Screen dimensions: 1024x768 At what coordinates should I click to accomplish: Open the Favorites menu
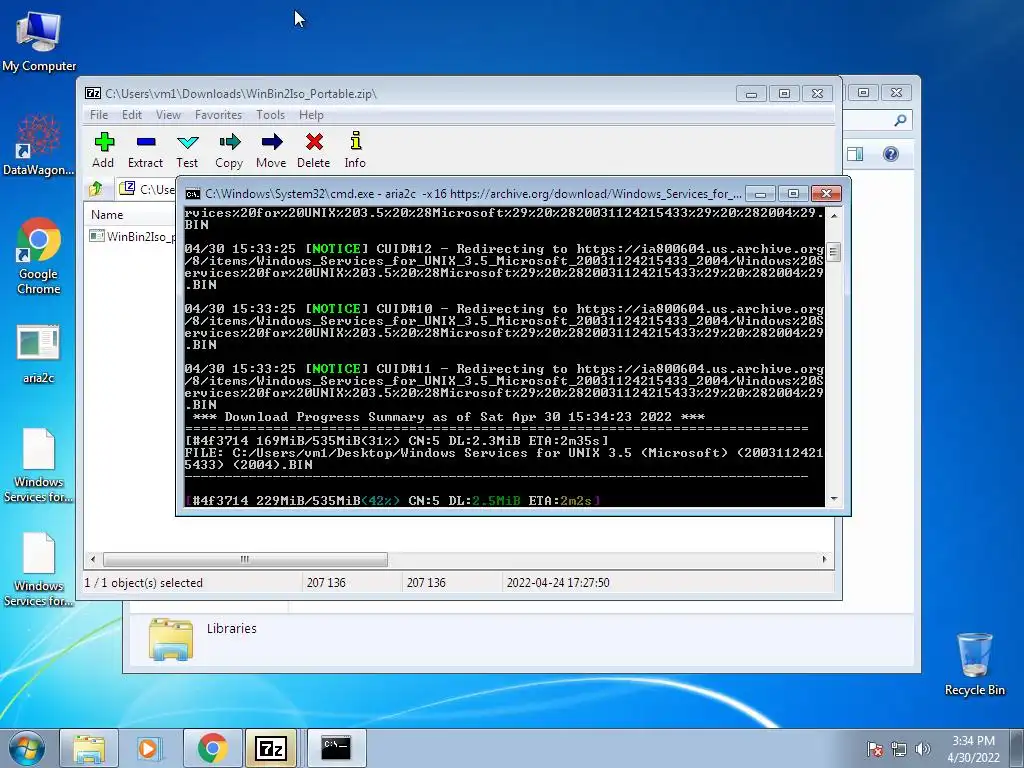click(x=218, y=115)
